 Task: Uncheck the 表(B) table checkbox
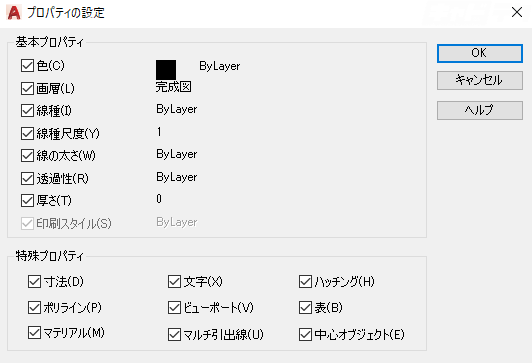click(x=305, y=307)
